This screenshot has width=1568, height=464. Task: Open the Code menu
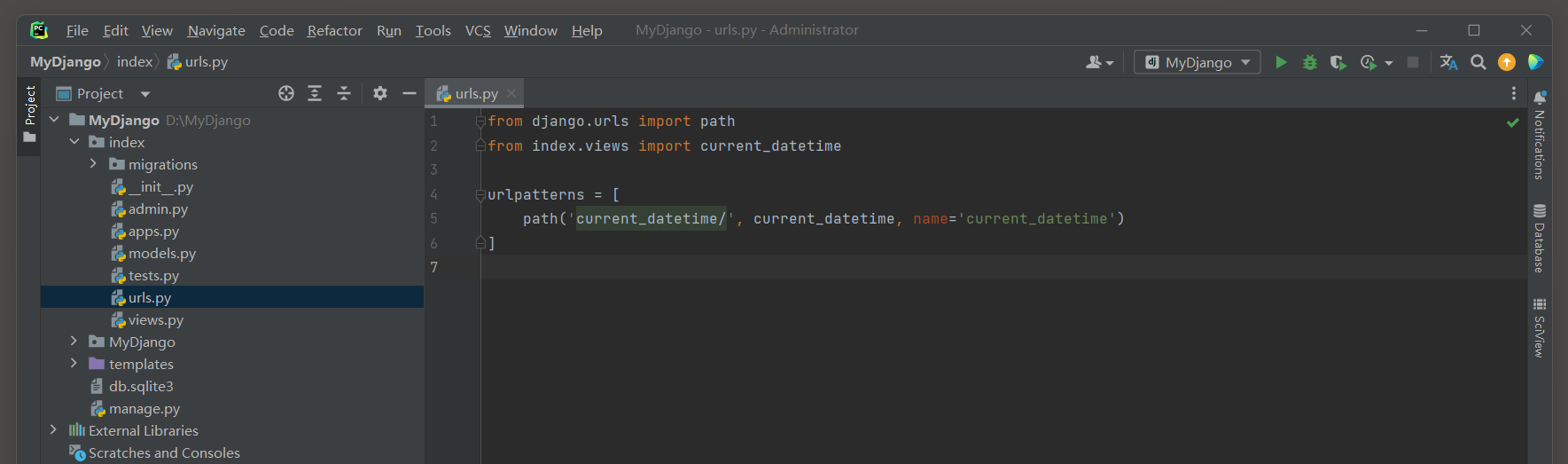point(277,30)
